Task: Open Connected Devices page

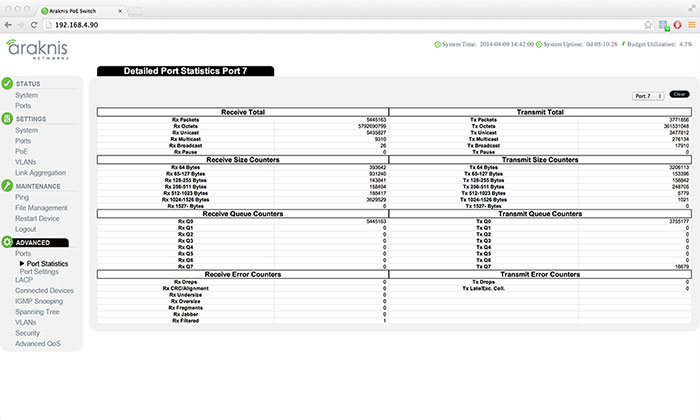Action: 44,291
